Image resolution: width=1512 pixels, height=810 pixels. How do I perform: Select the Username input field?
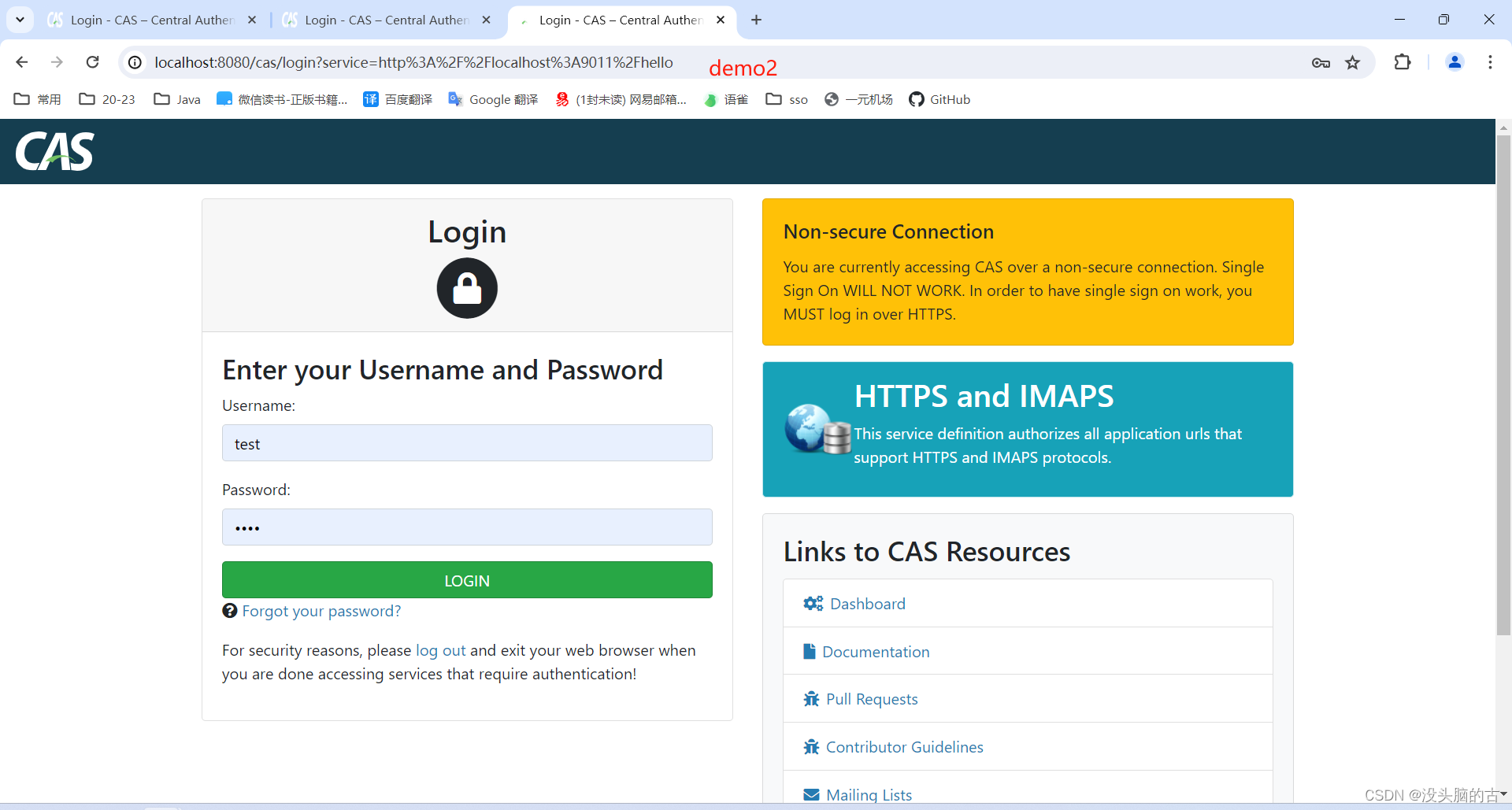coord(466,443)
